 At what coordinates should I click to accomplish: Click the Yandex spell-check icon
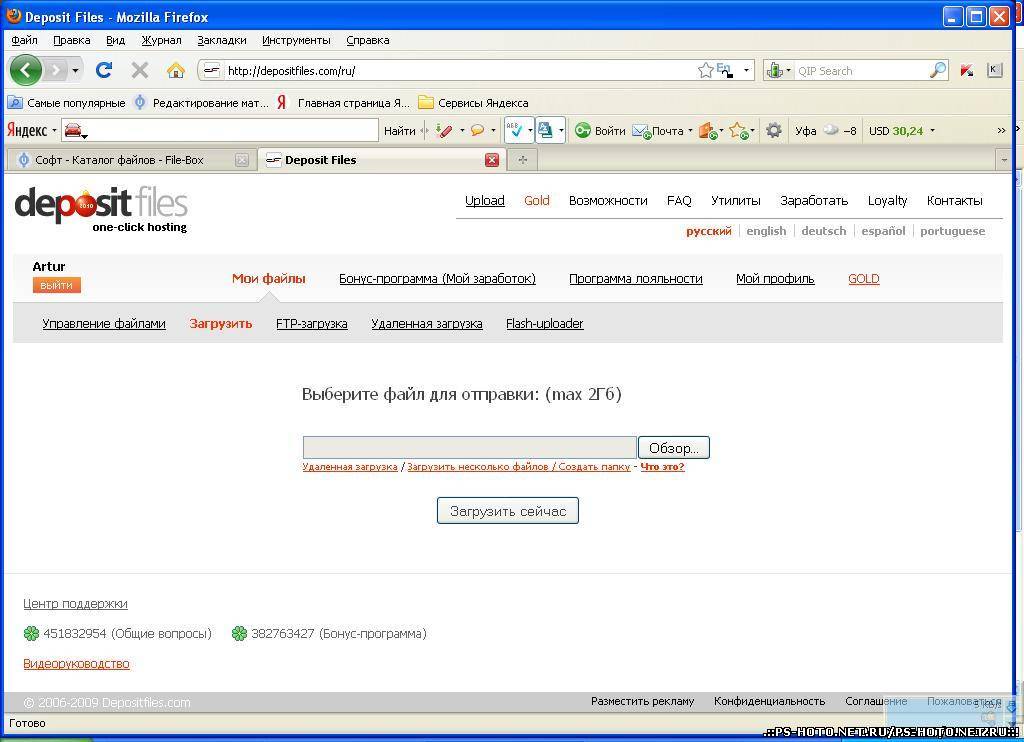[514, 130]
